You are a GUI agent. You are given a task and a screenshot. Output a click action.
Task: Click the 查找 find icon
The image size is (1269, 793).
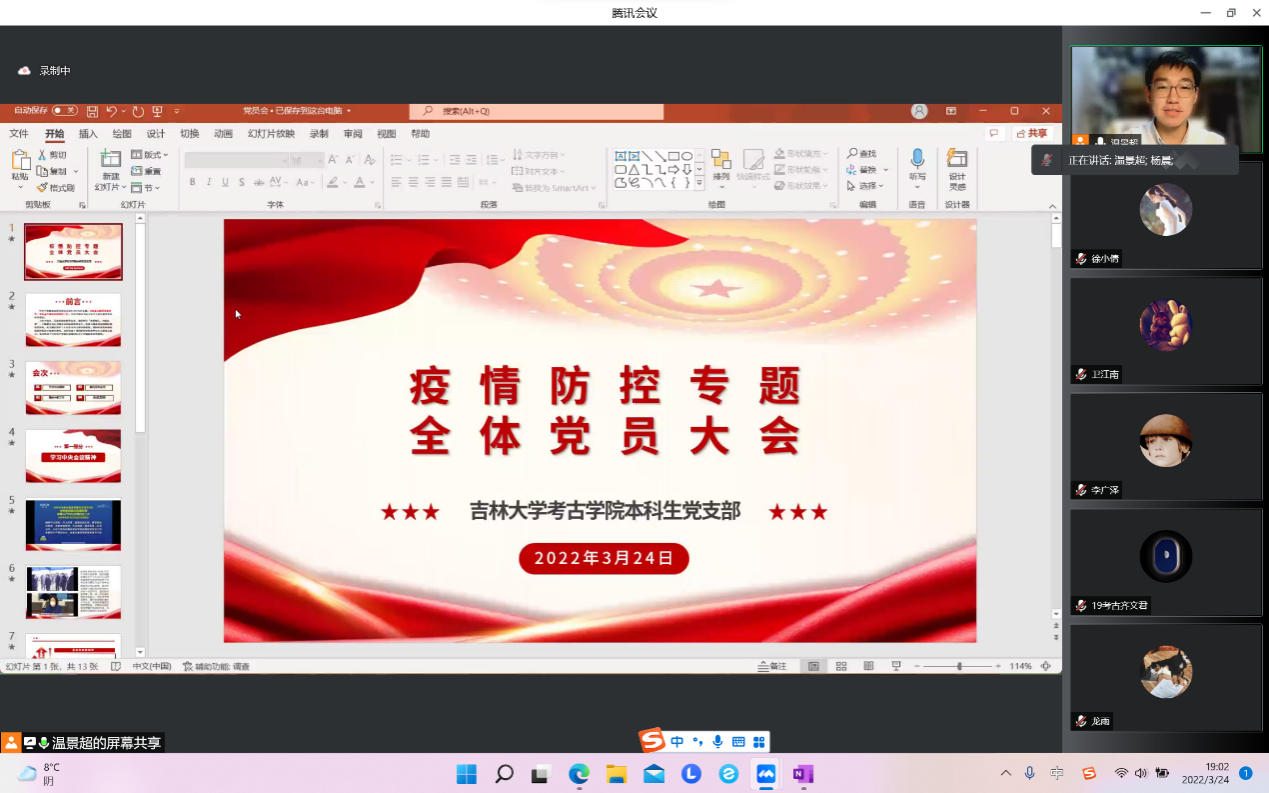point(862,154)
